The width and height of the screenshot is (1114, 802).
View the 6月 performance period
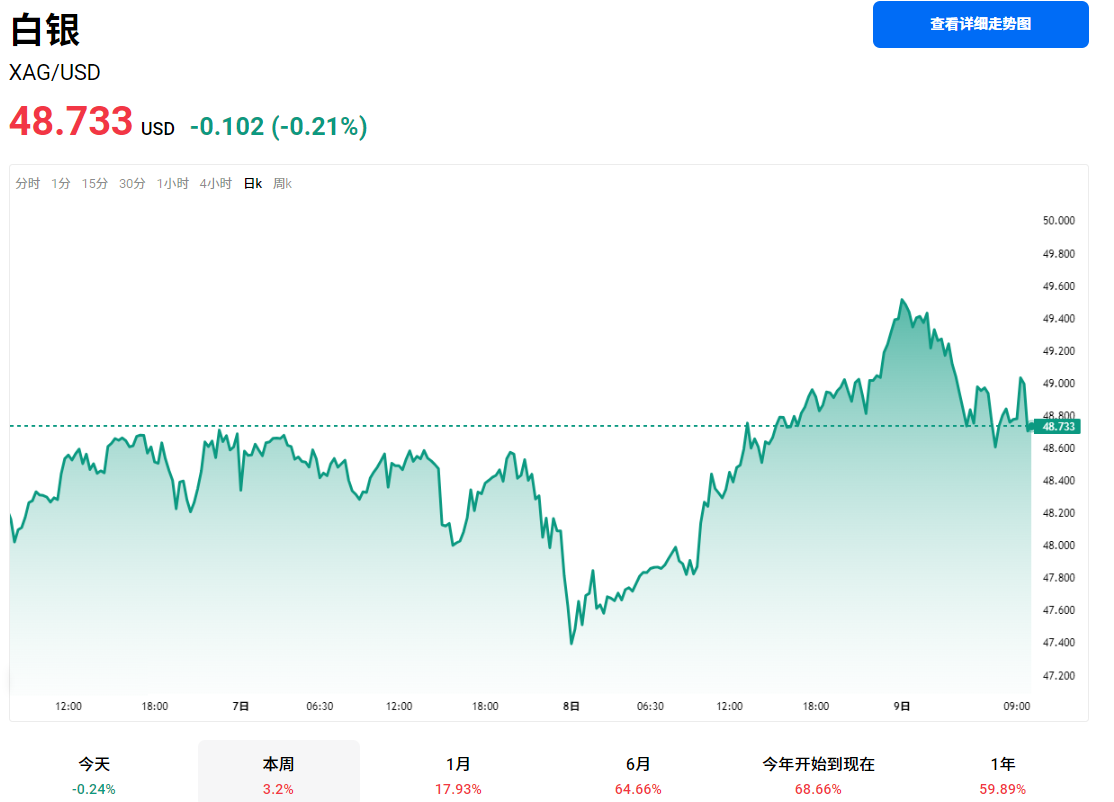tap(638, 774)
